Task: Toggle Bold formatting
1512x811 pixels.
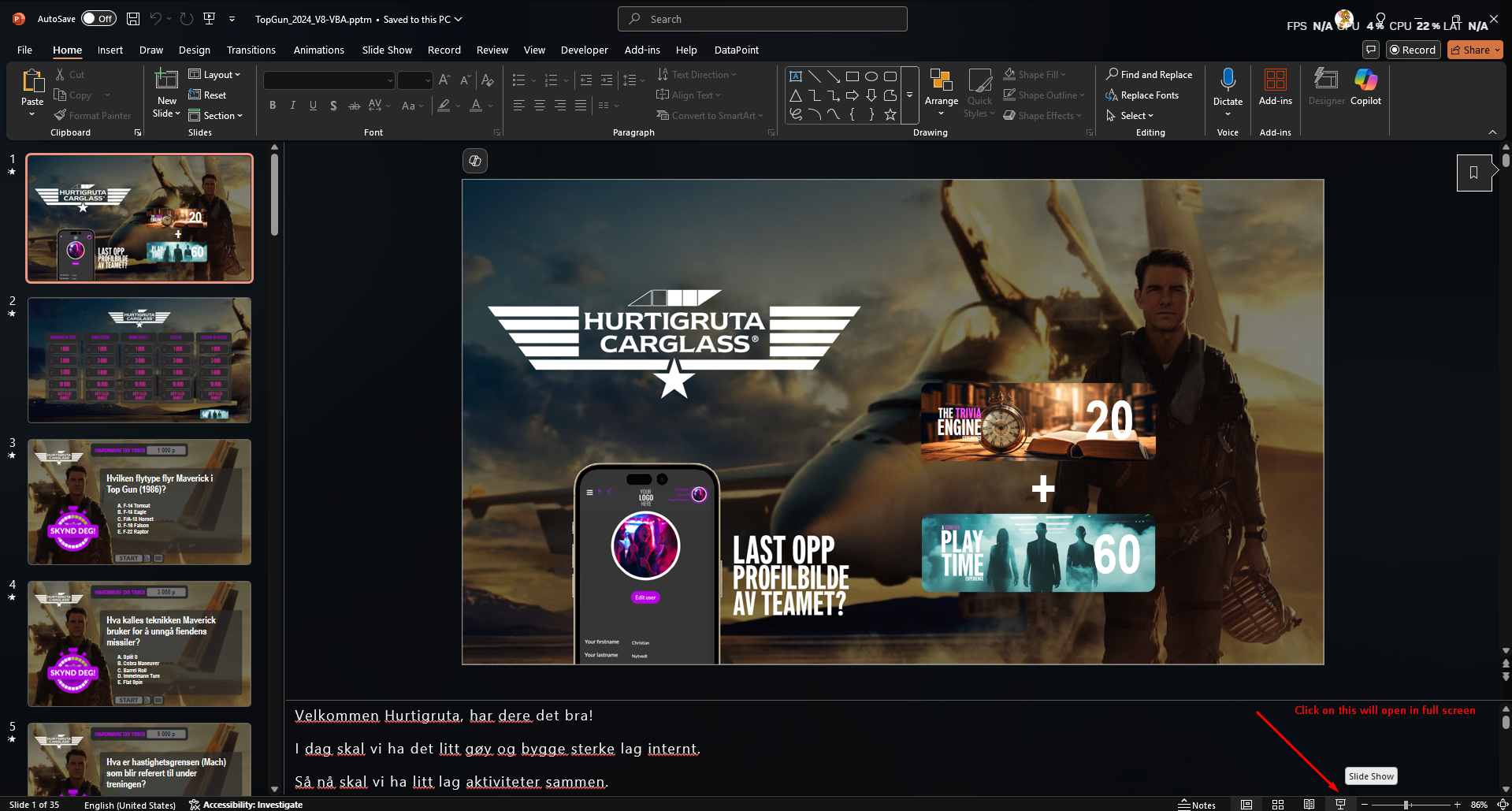Action: [273, 106]
